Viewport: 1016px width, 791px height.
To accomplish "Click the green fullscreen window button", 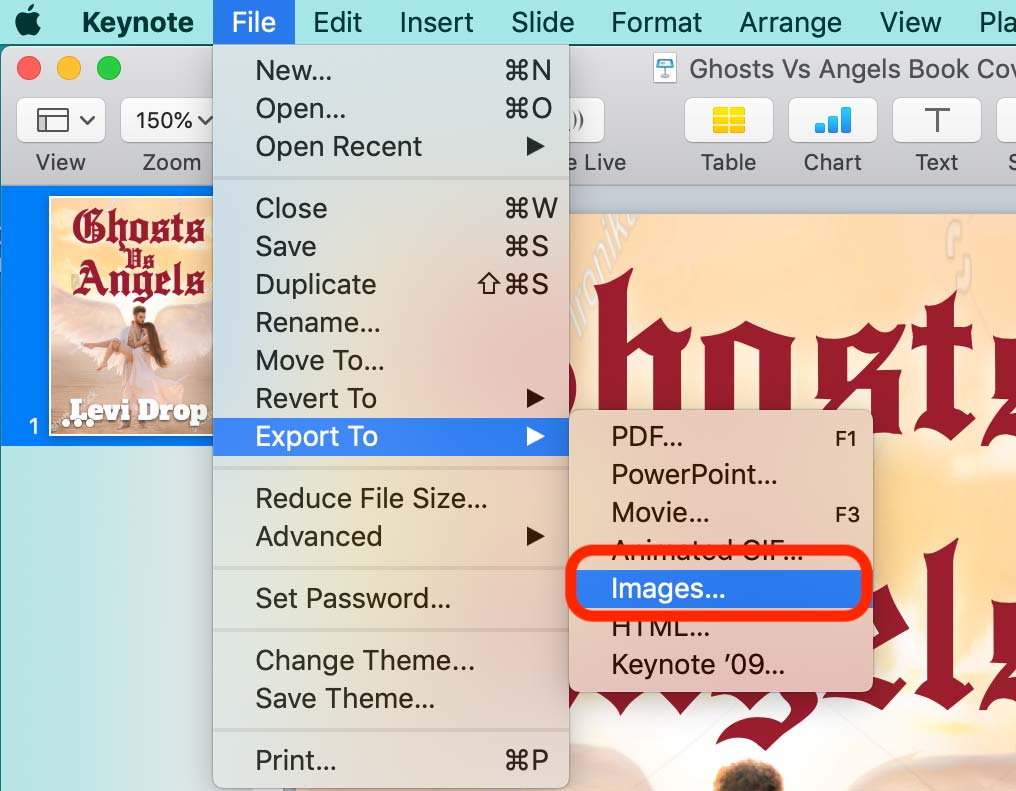I will 109,68.
